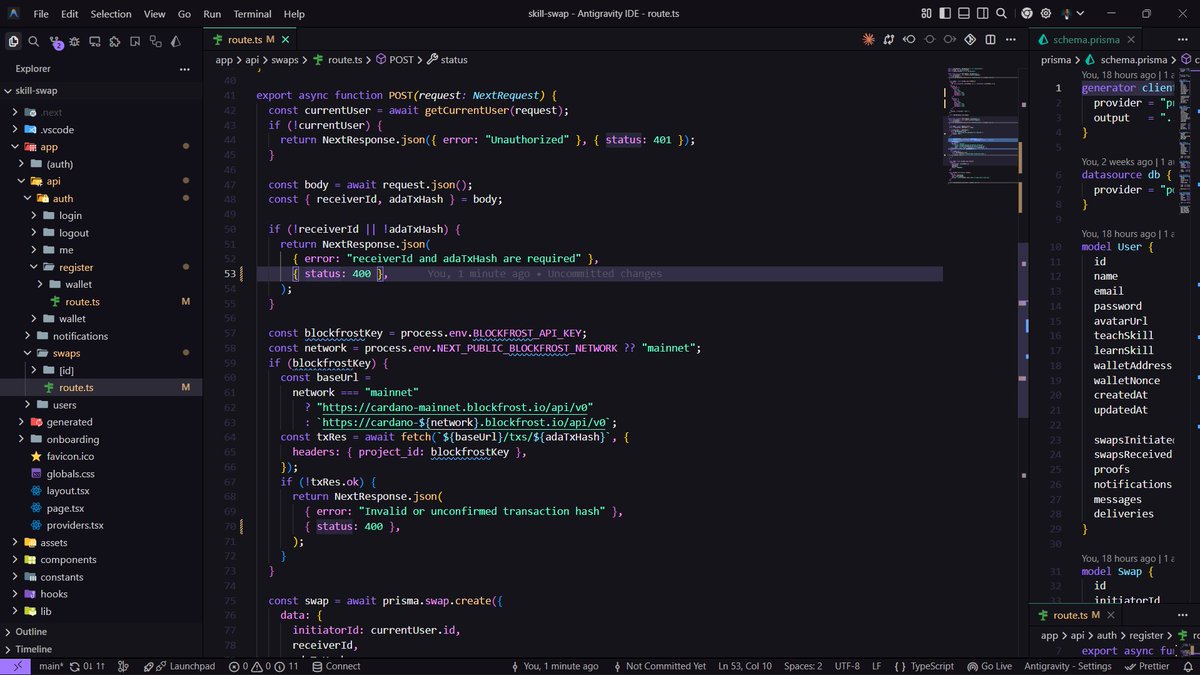Click the code minimap overview
Screen dimensions: 1200x675
click(x=982, y=126)
